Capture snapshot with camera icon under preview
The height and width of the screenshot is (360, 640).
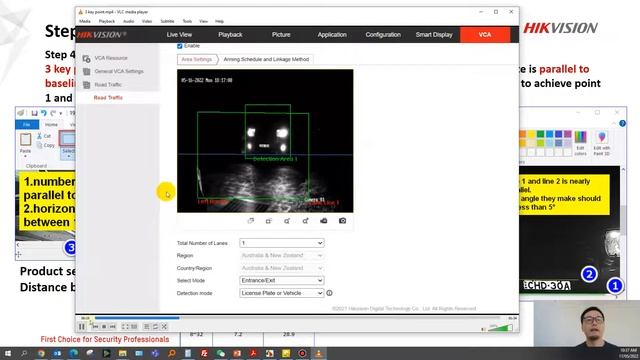pos(342,221)
